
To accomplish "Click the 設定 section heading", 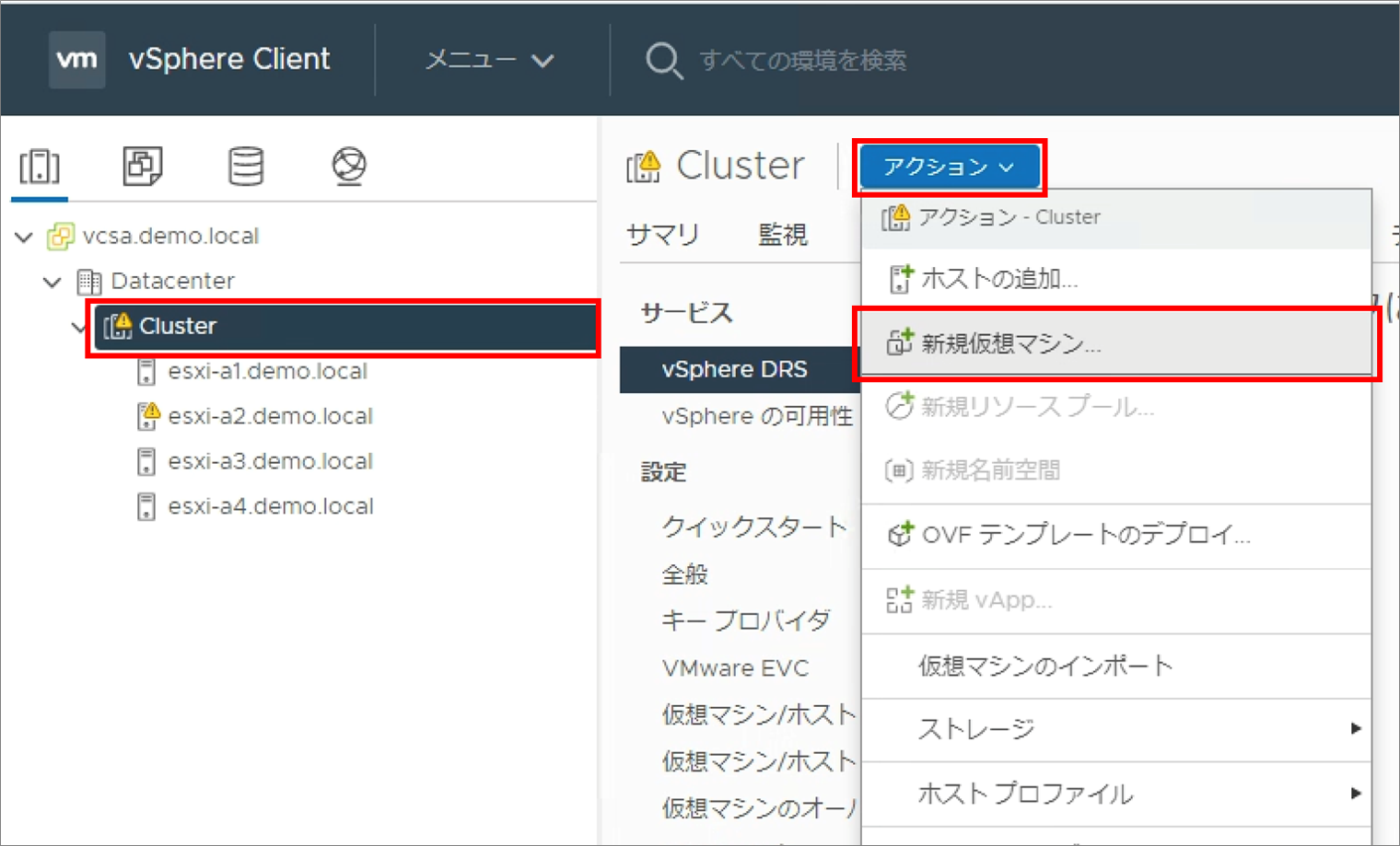I will point(663,472).
